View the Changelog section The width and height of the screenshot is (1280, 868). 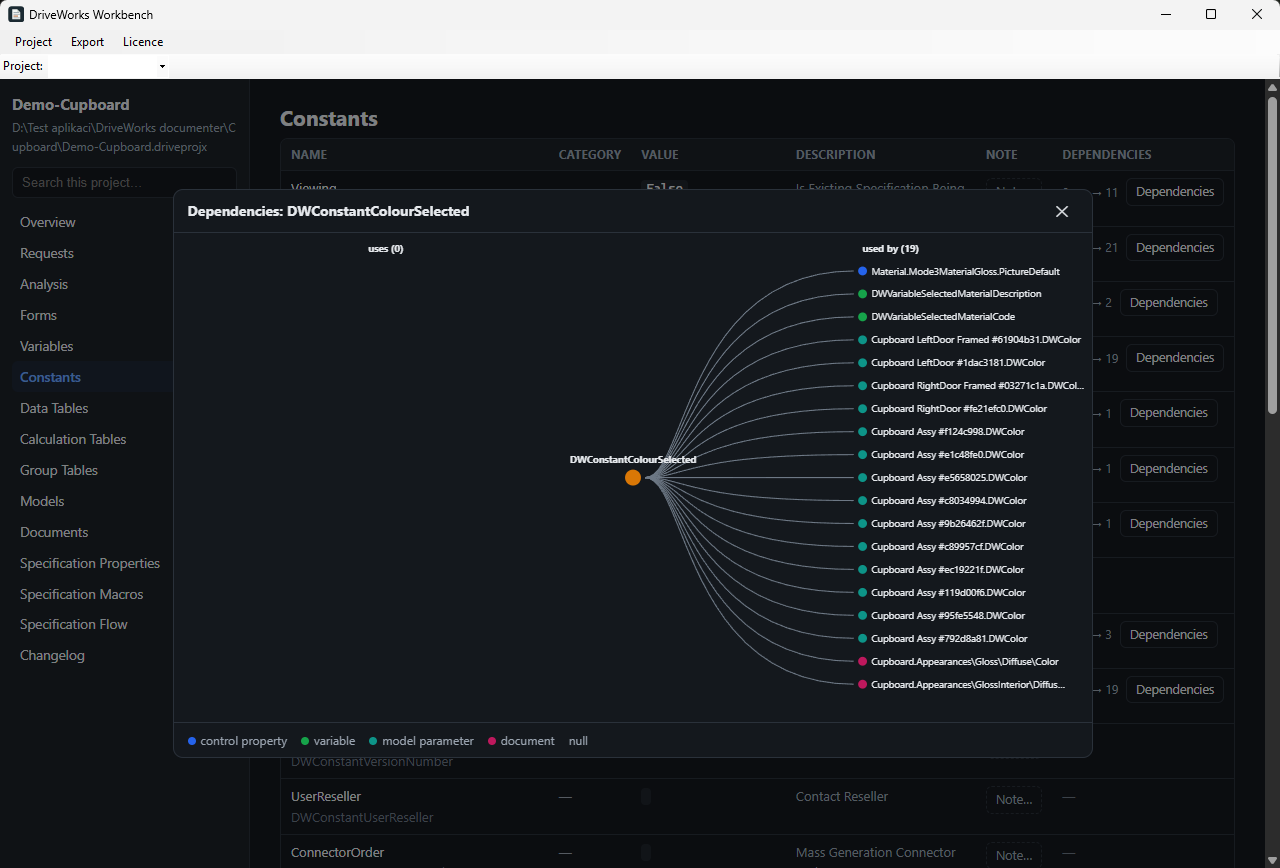pos(52,655)
